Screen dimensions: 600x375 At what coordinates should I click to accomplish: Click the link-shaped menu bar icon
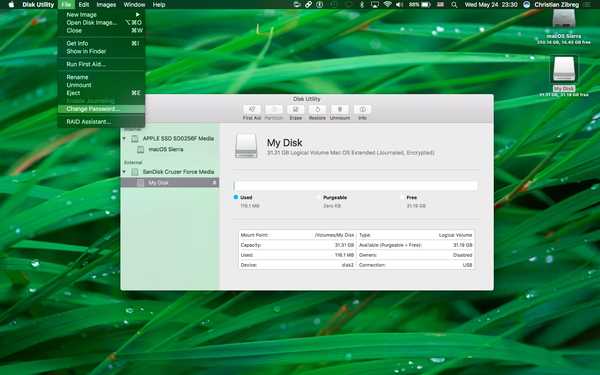coord(308,5)
